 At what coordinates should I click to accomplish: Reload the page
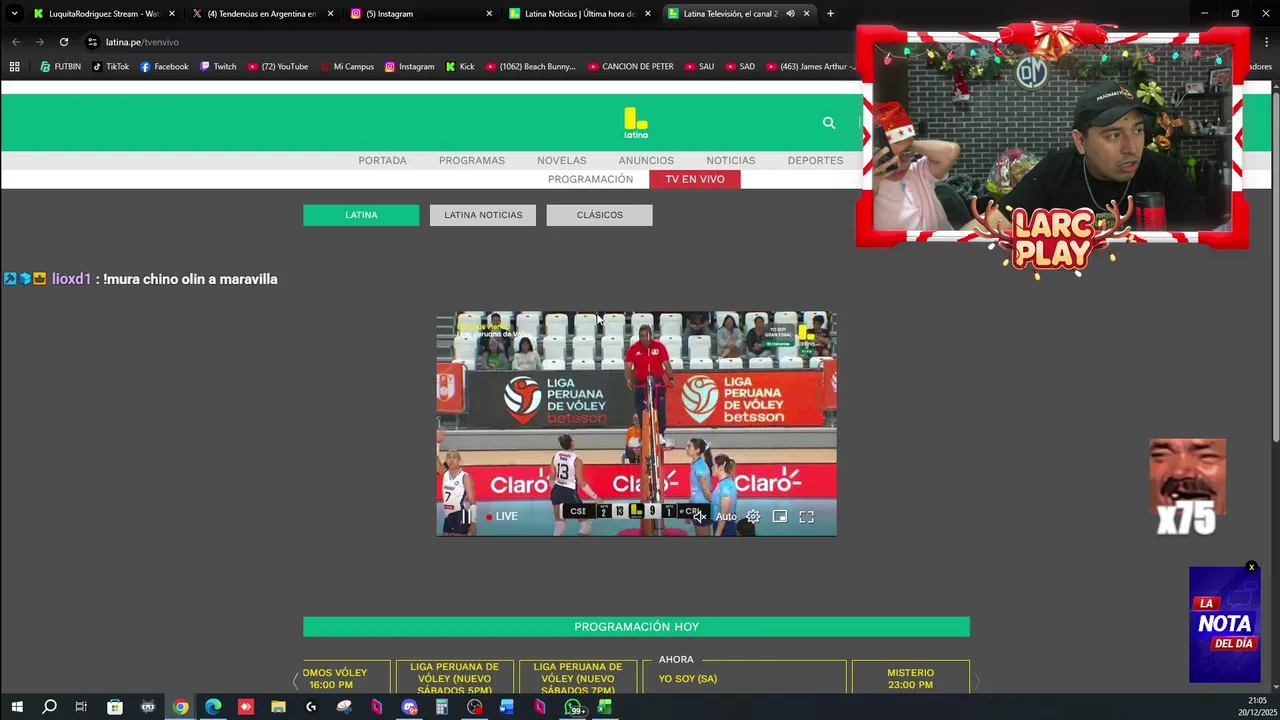click(x=64, y=42)
